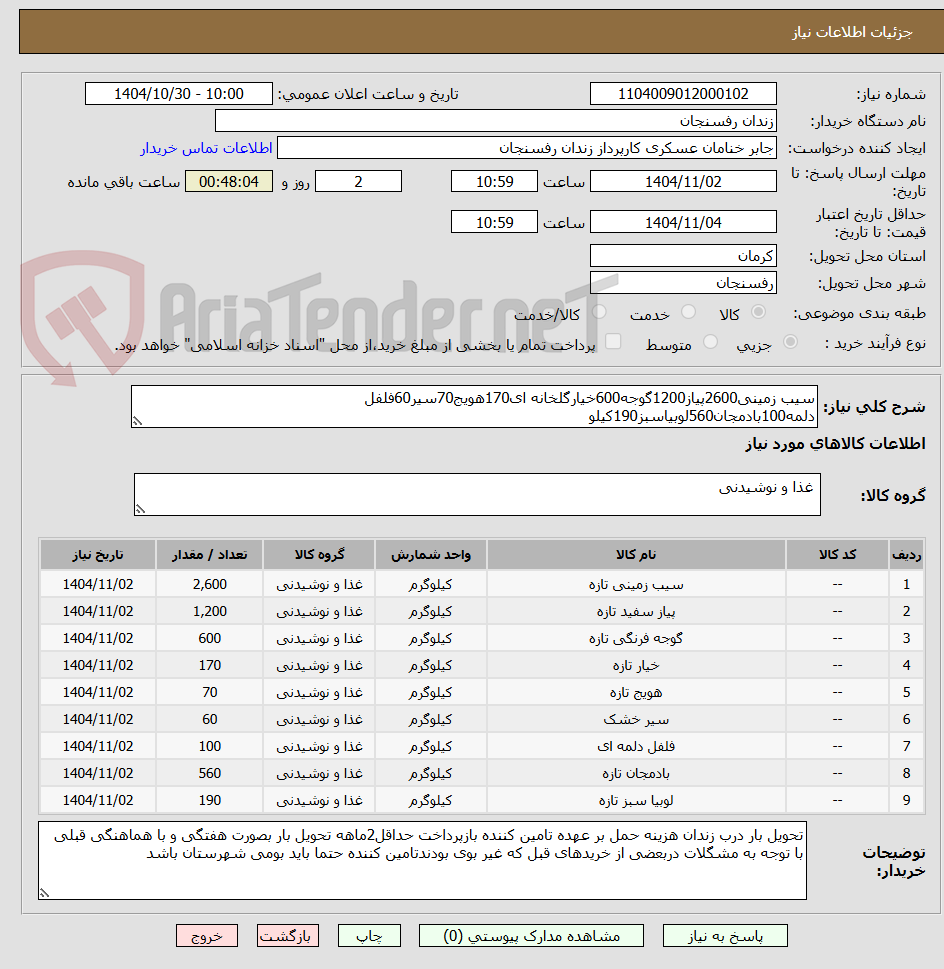Toggle the اسناد خزانه اسلامی payment checkbox
Viewport: 944px width, 969px height.
click(613, 342)
